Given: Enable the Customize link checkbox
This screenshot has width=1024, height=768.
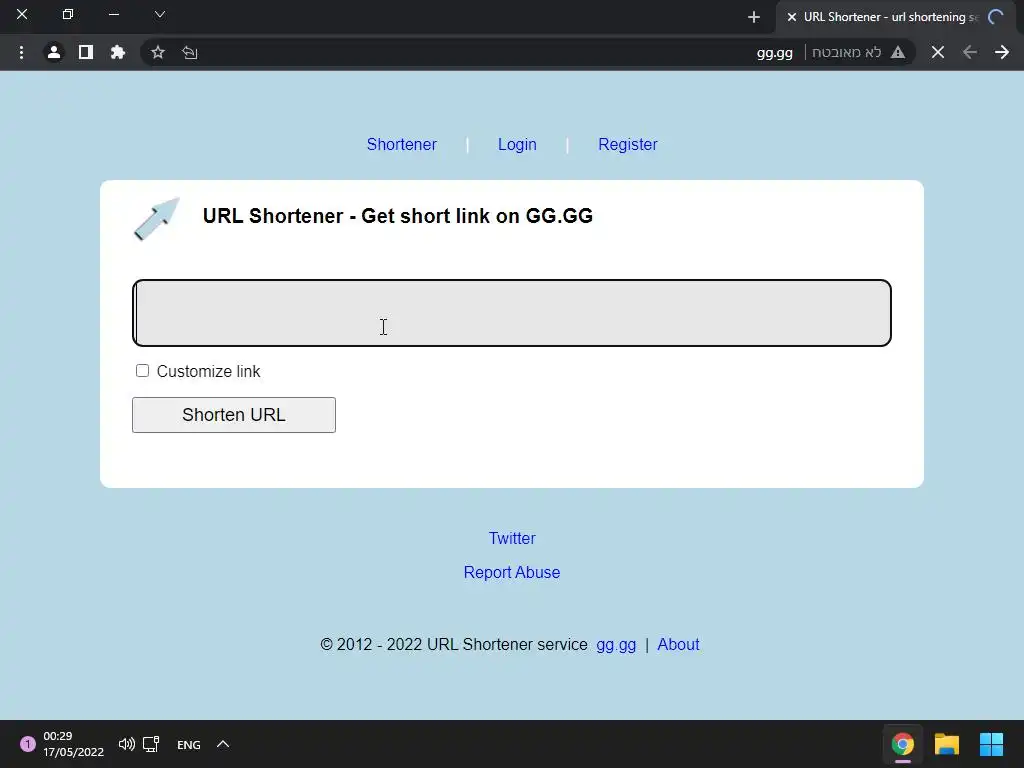Looking at the screenshot, I should click(x=142, y=371).
